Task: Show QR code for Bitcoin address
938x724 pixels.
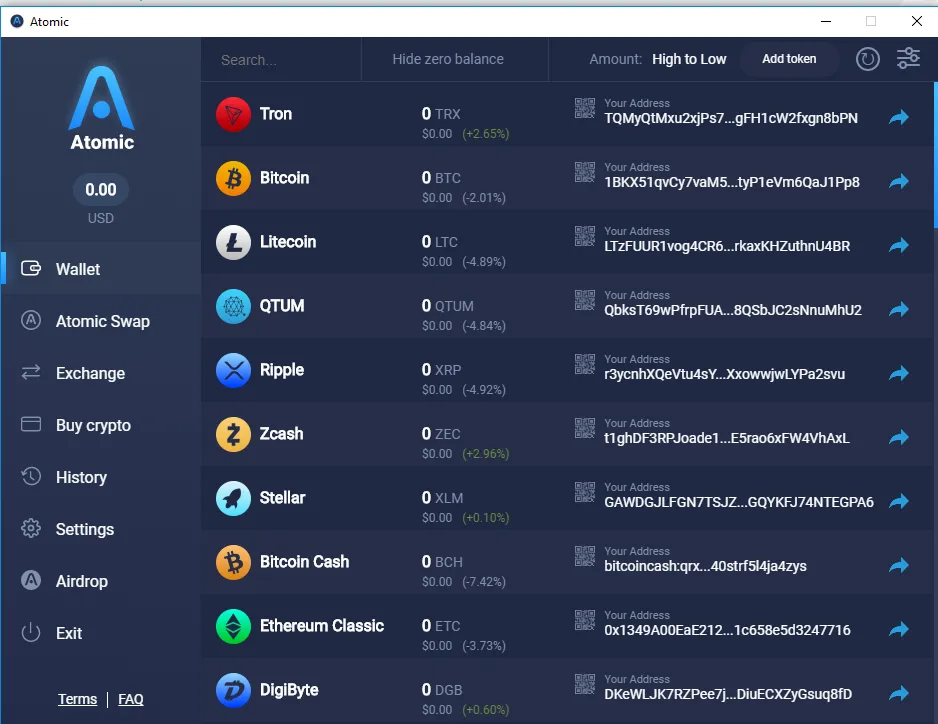Action: click(x=585, y=172)
